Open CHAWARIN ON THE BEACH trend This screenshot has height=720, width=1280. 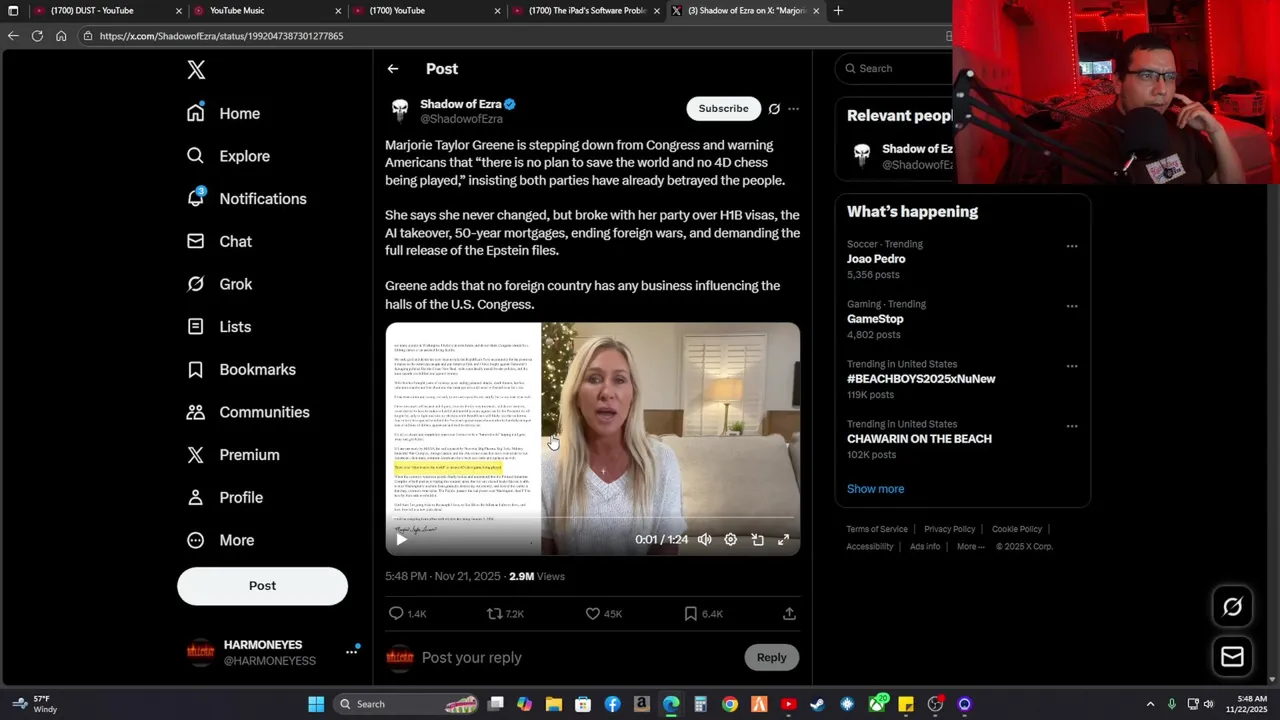tap(919, 439)
